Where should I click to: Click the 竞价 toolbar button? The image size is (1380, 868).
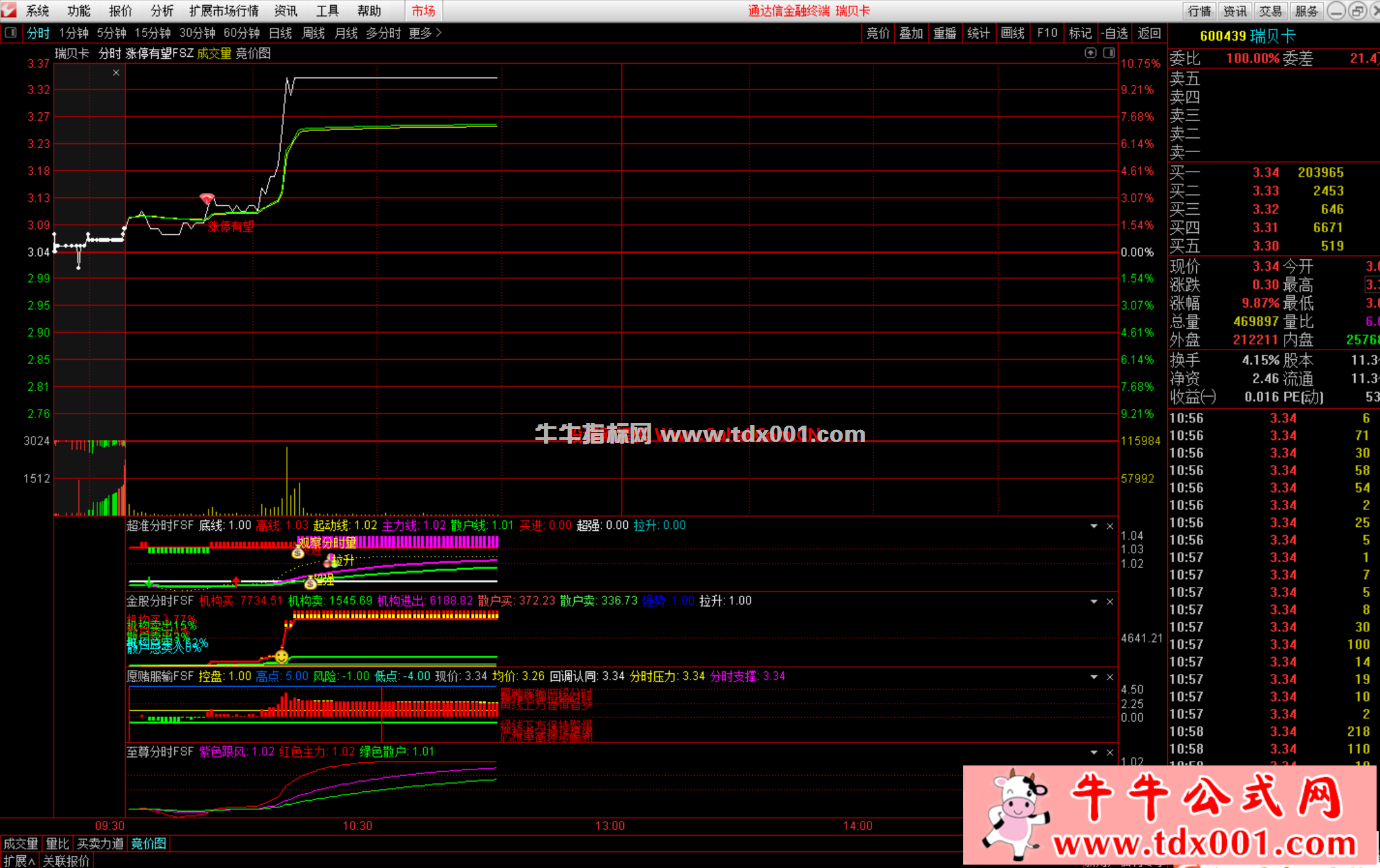tap(877, 33)
